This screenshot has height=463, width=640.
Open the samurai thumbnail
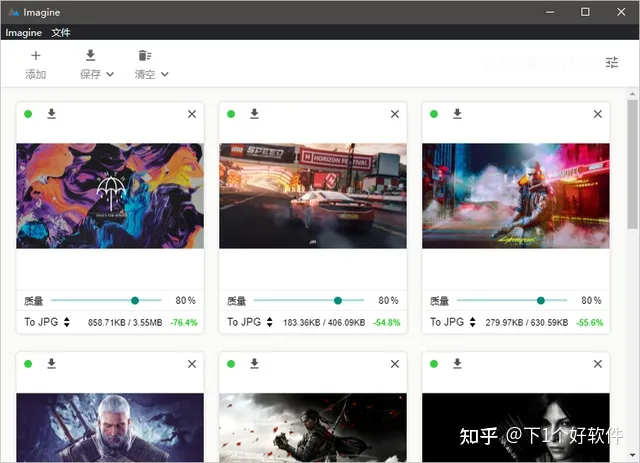pos(313,427)
